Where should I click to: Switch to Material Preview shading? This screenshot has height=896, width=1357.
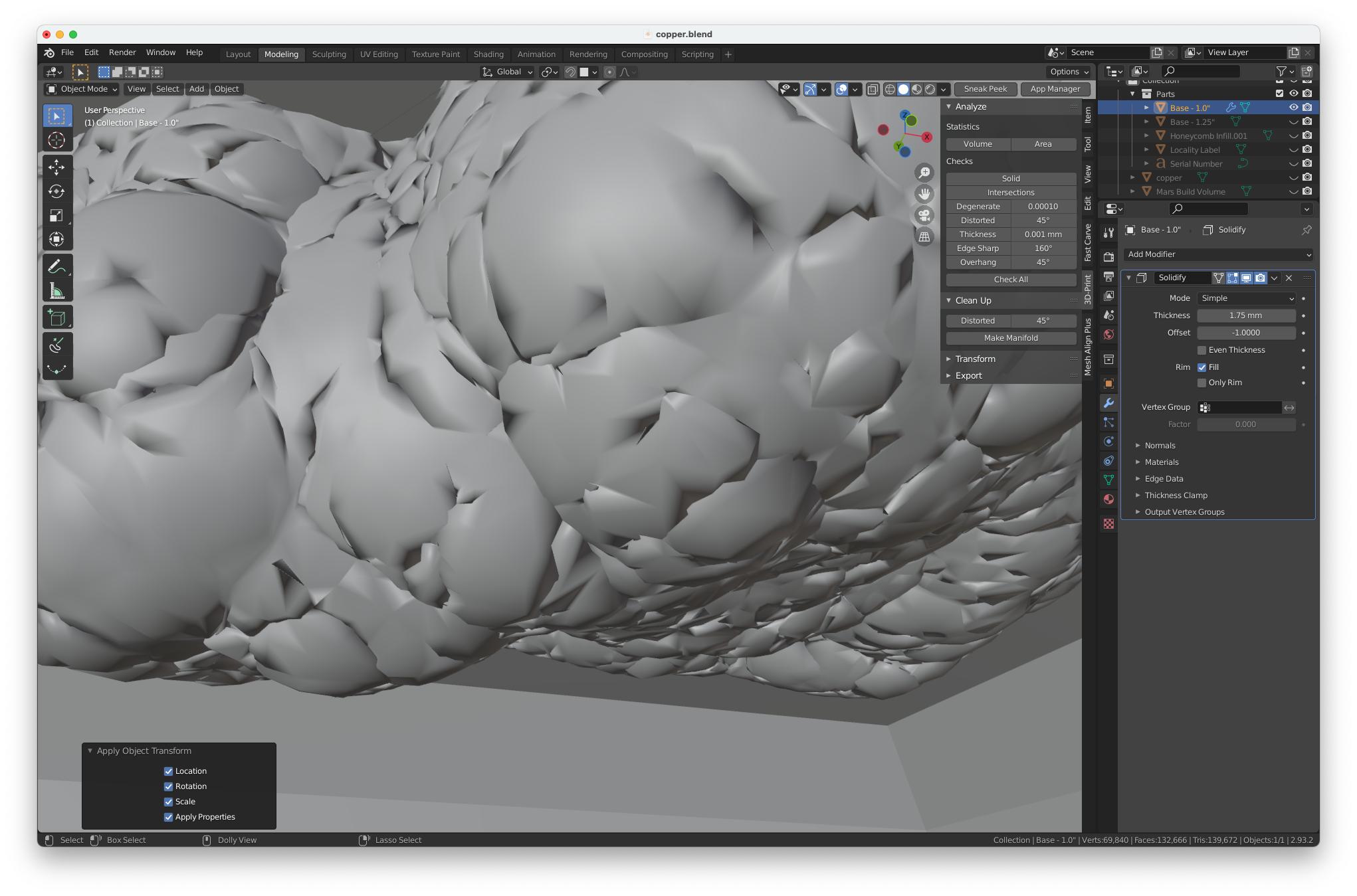pyautogui.click(x=916, y=89)
